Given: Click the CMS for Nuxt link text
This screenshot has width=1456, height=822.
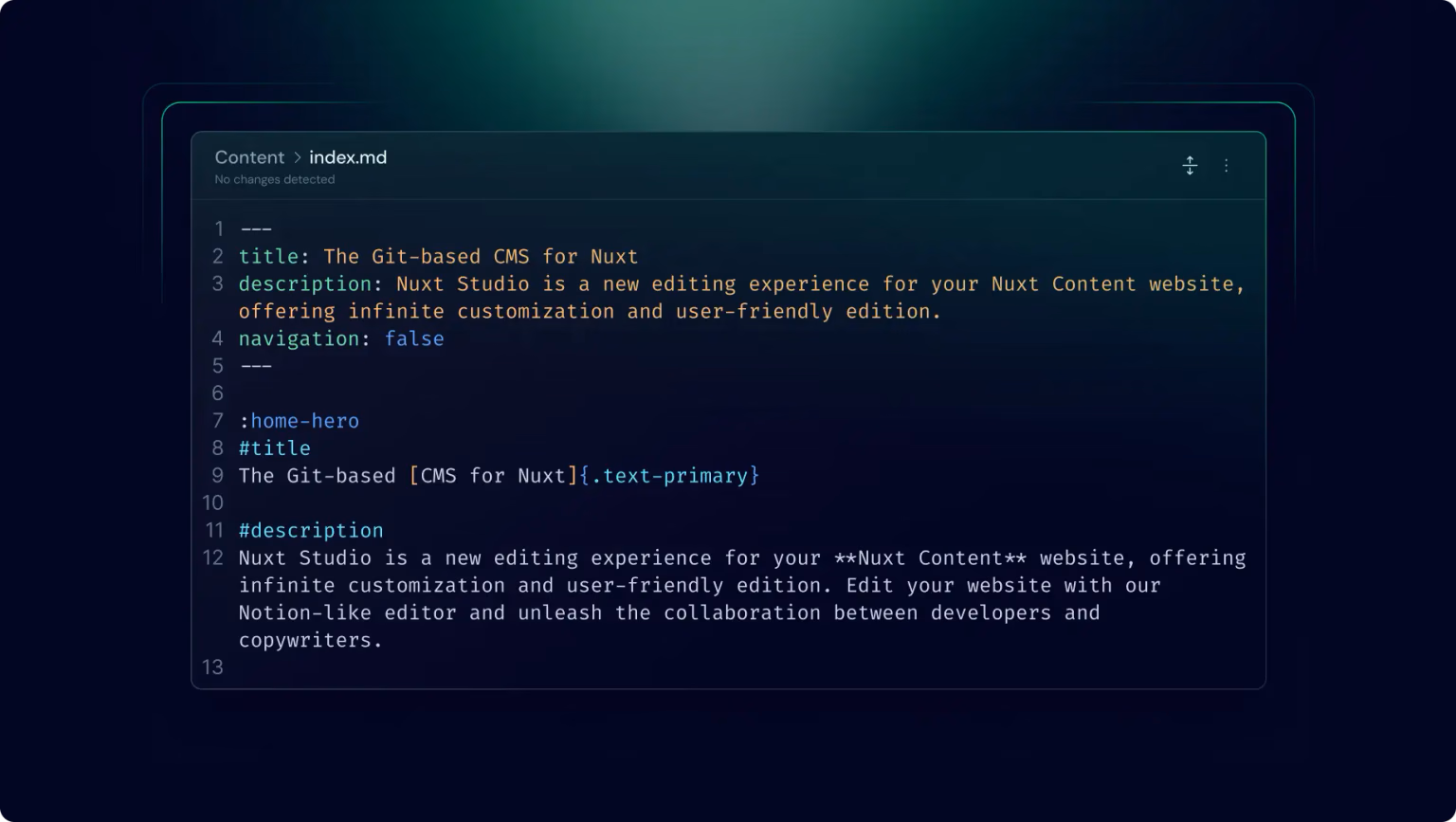Looking at the screenshot, I should pyautogui.click(x=493, y=475).
